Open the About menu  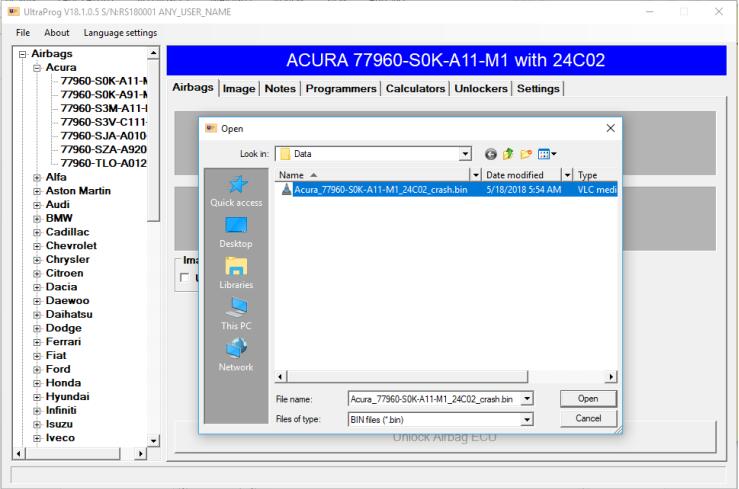(x=57, y=33)
